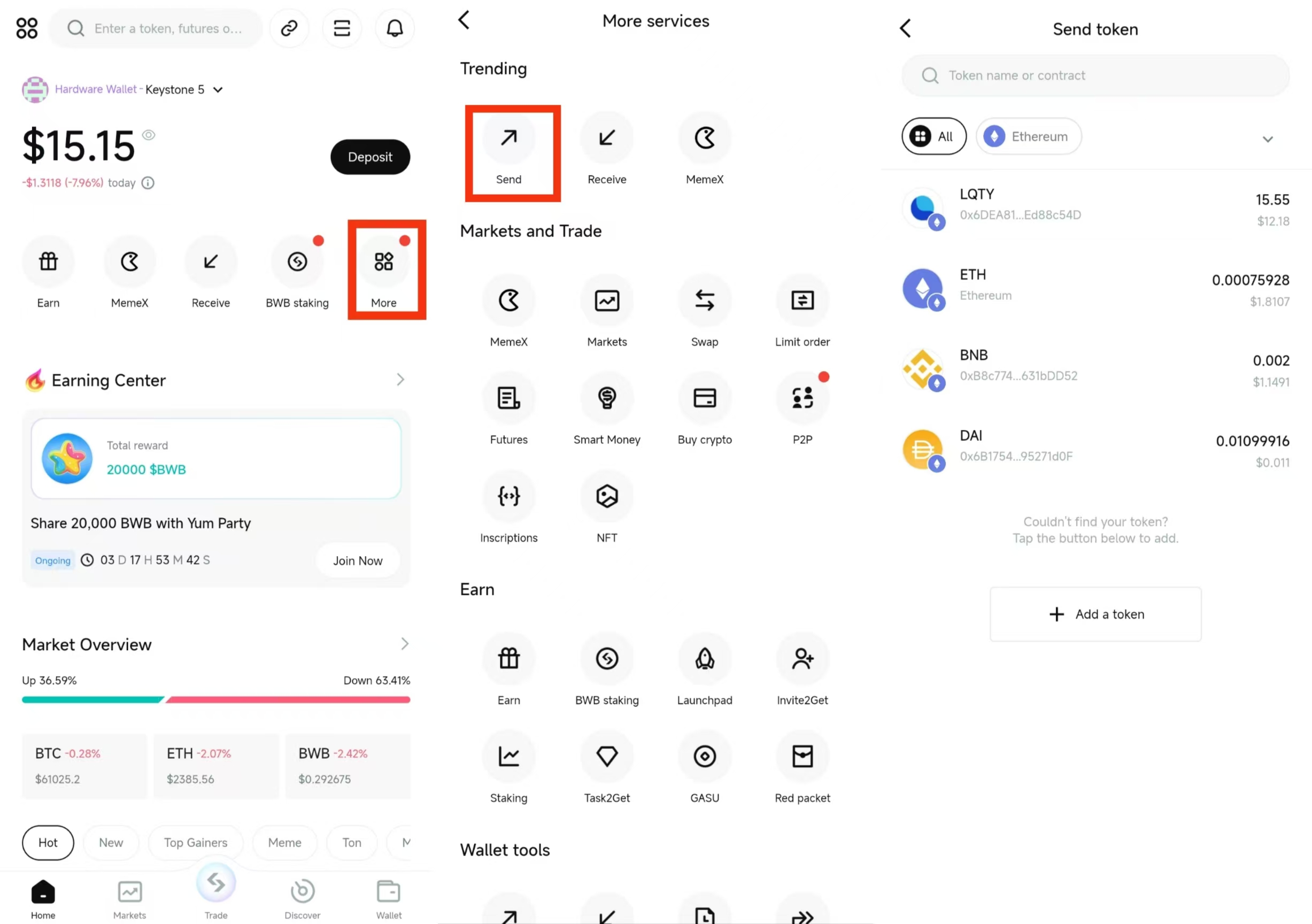Tap the Smart Money icon

tap(606, 398)
